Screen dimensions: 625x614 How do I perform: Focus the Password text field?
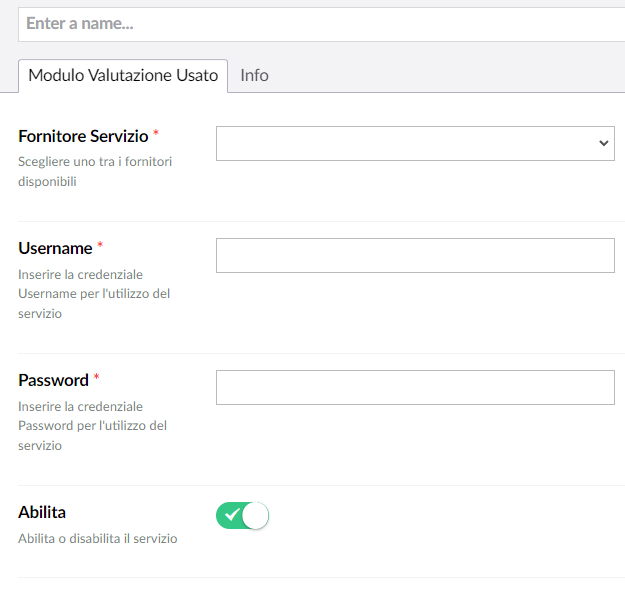[414, 387]
